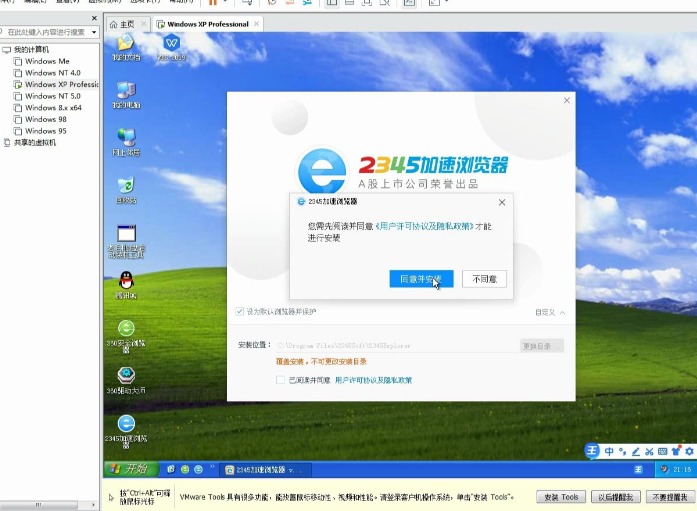This screenshot has height=511, width=697.
Task: Select Windows 95 in the library
Action: click(45, 131)
